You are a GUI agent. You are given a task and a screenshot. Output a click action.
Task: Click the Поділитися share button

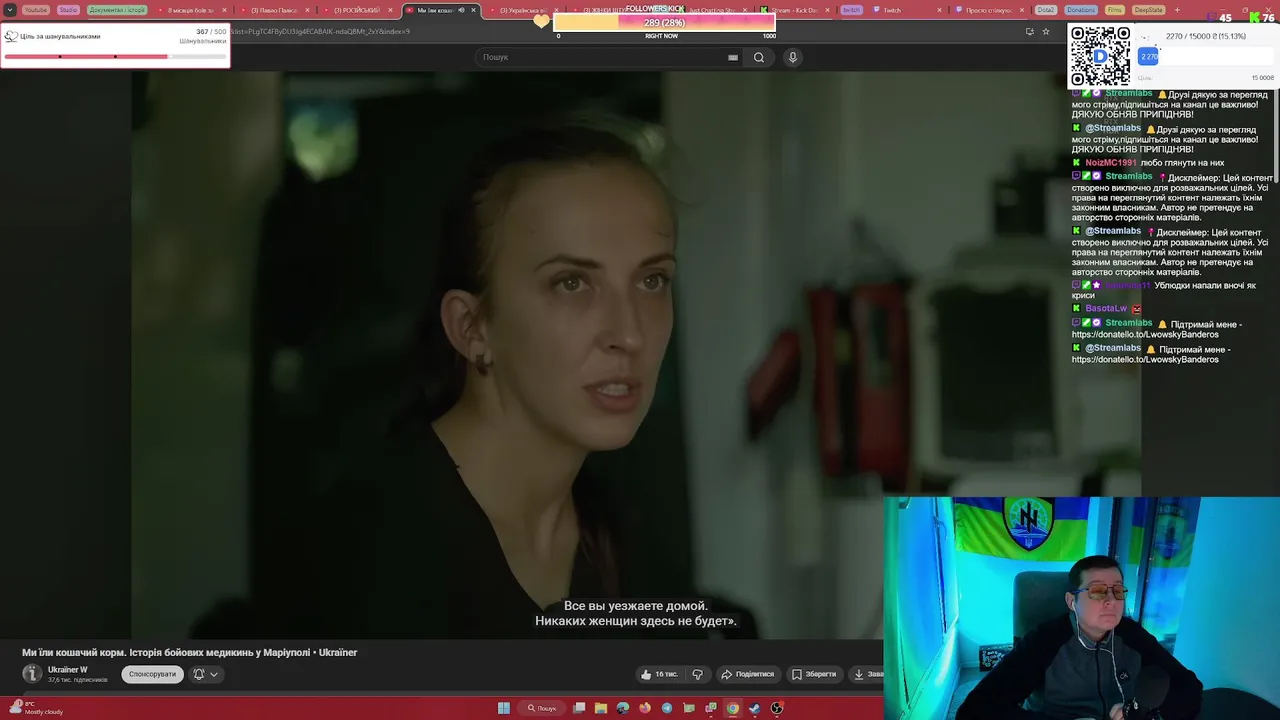748,674
